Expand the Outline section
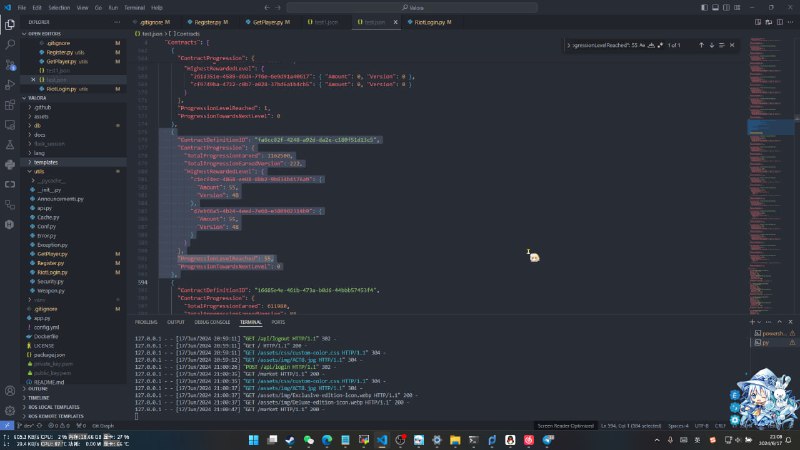The height and width of the screenshot is (450, 800). tap(38, 389)
